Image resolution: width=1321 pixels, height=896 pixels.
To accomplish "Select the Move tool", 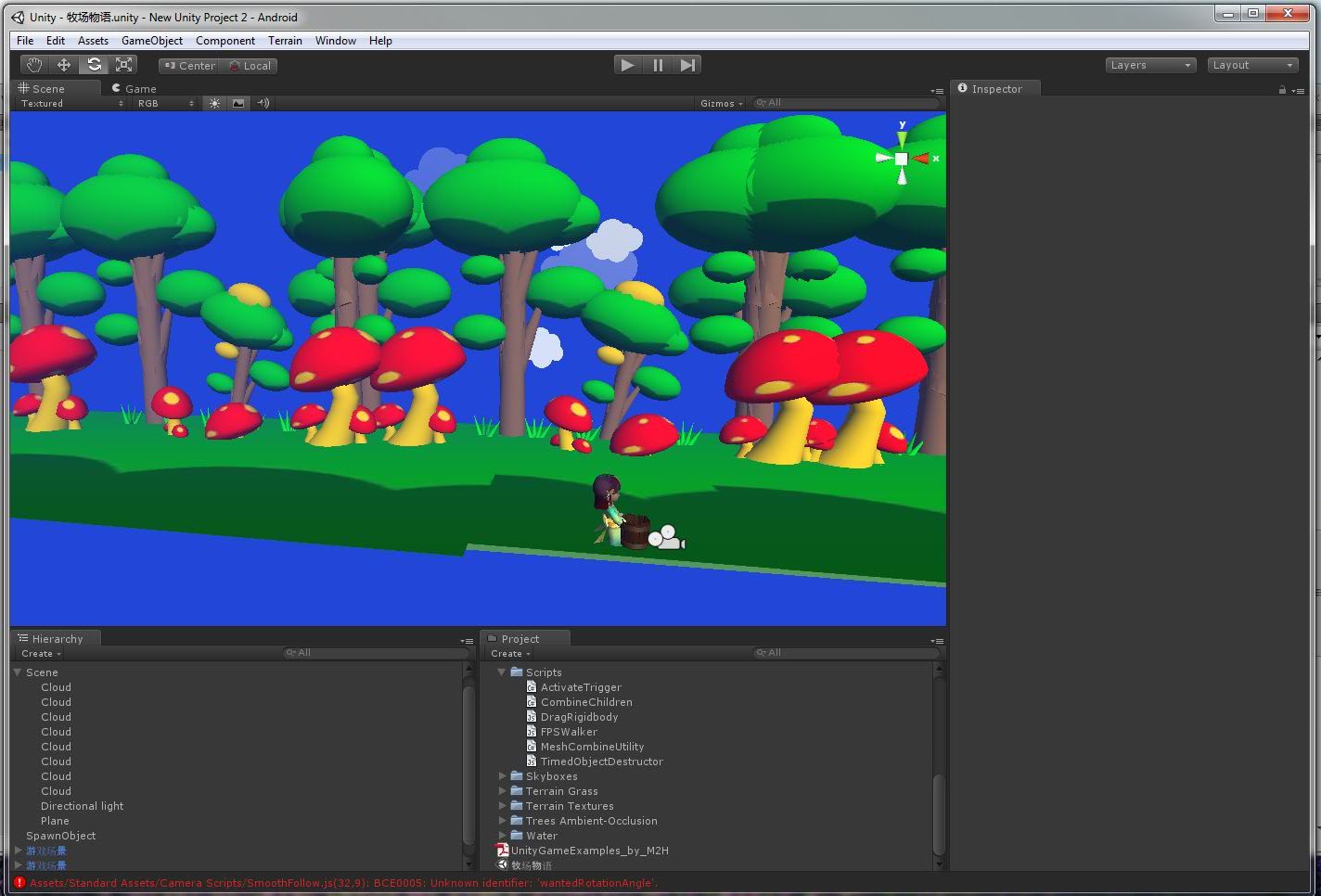I will 64,65.
